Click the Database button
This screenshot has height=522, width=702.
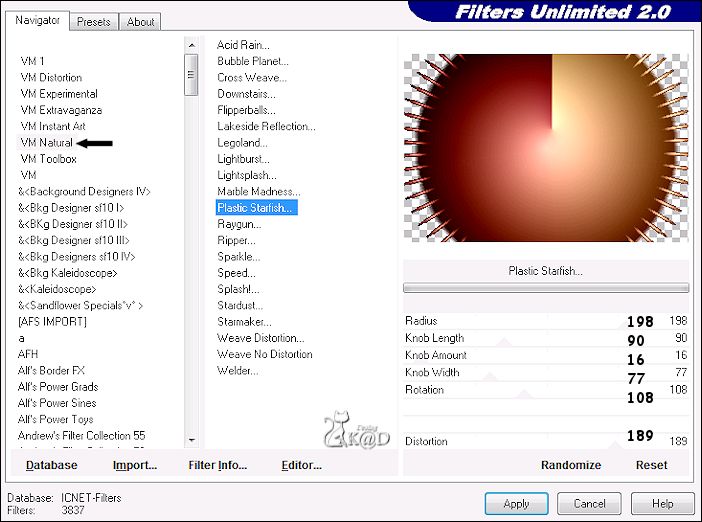point(51,465)
